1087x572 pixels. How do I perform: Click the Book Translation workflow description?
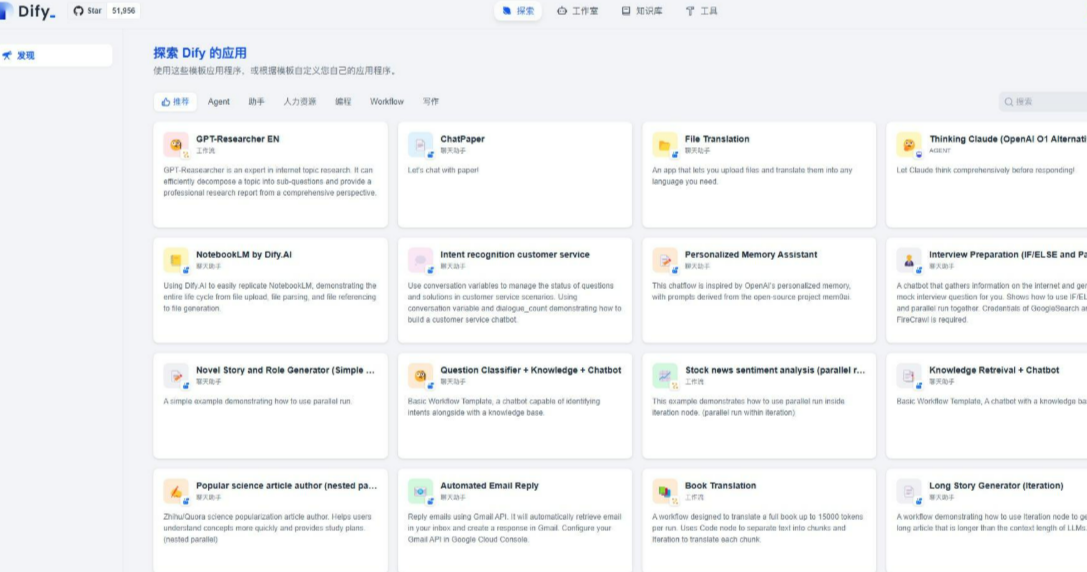coord(758,528)
